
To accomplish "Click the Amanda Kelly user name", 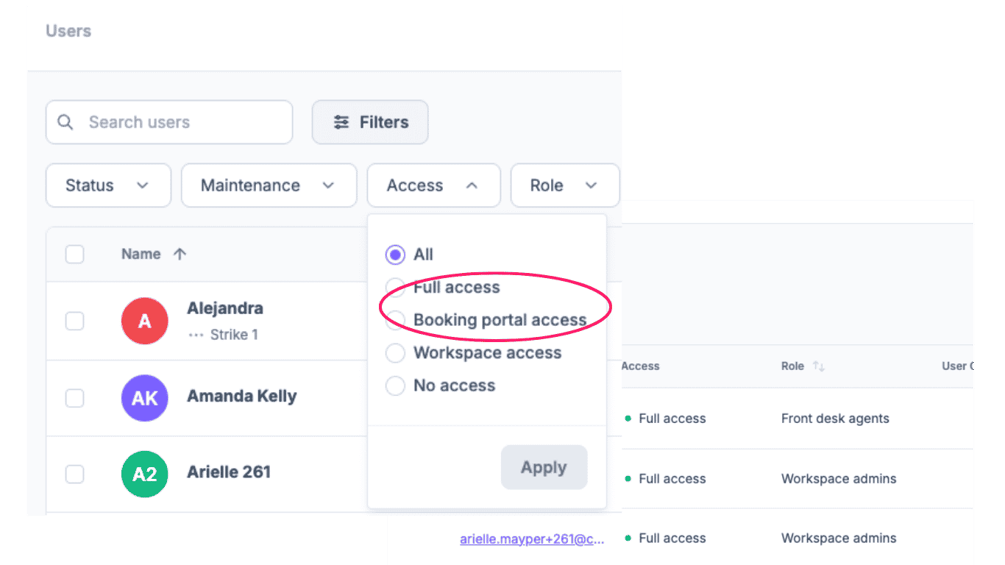I will [x=242, y=396].
